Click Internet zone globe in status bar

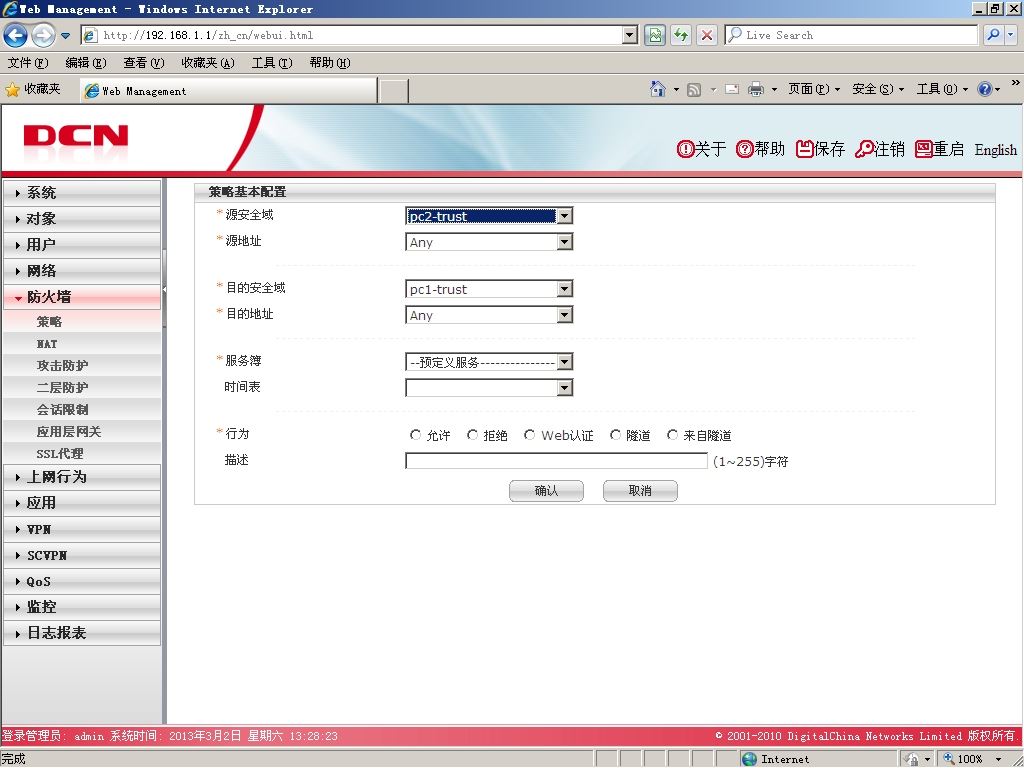point(749,759)
